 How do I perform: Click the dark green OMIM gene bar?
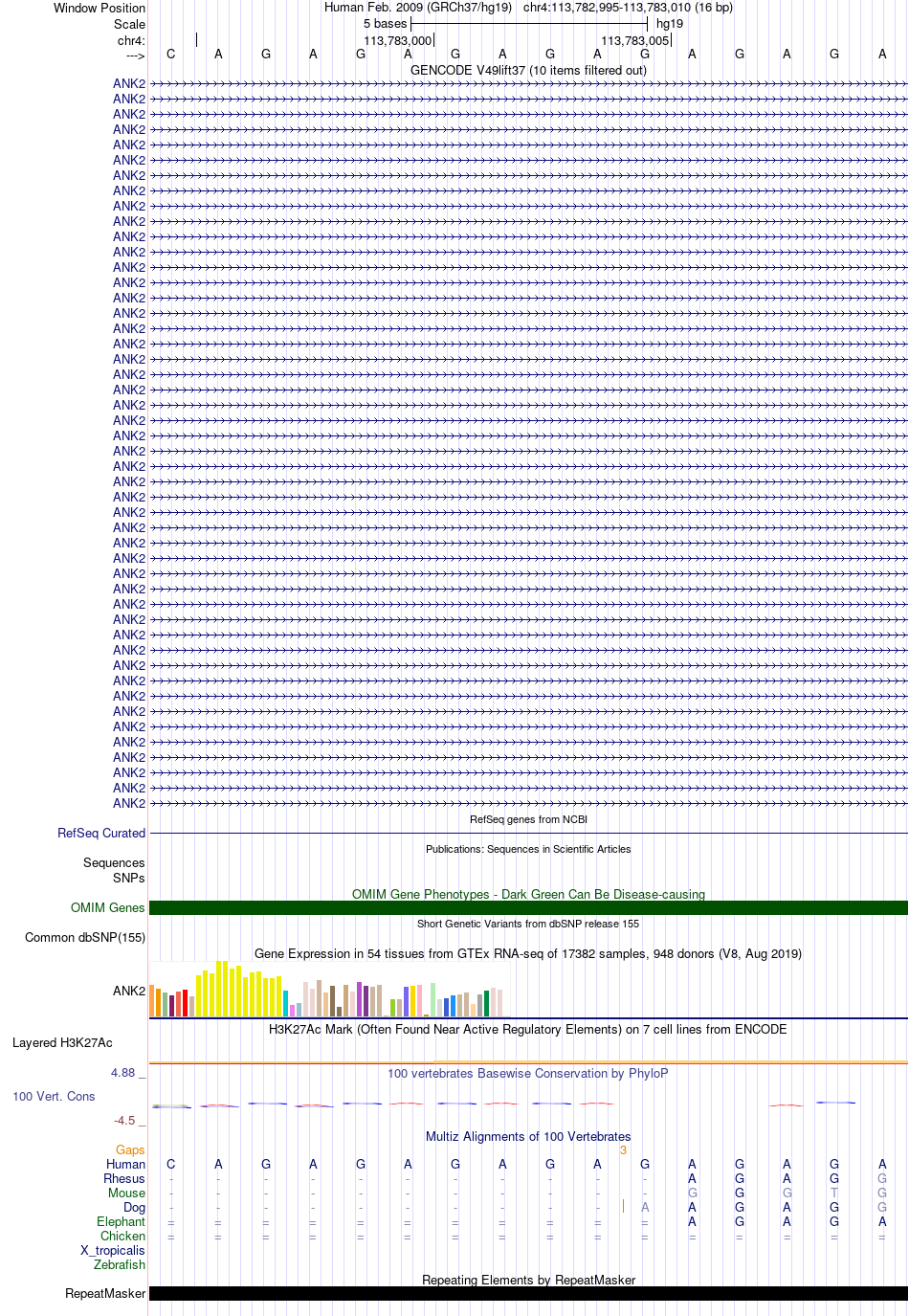pyautogui.click(x=528, y=907)
